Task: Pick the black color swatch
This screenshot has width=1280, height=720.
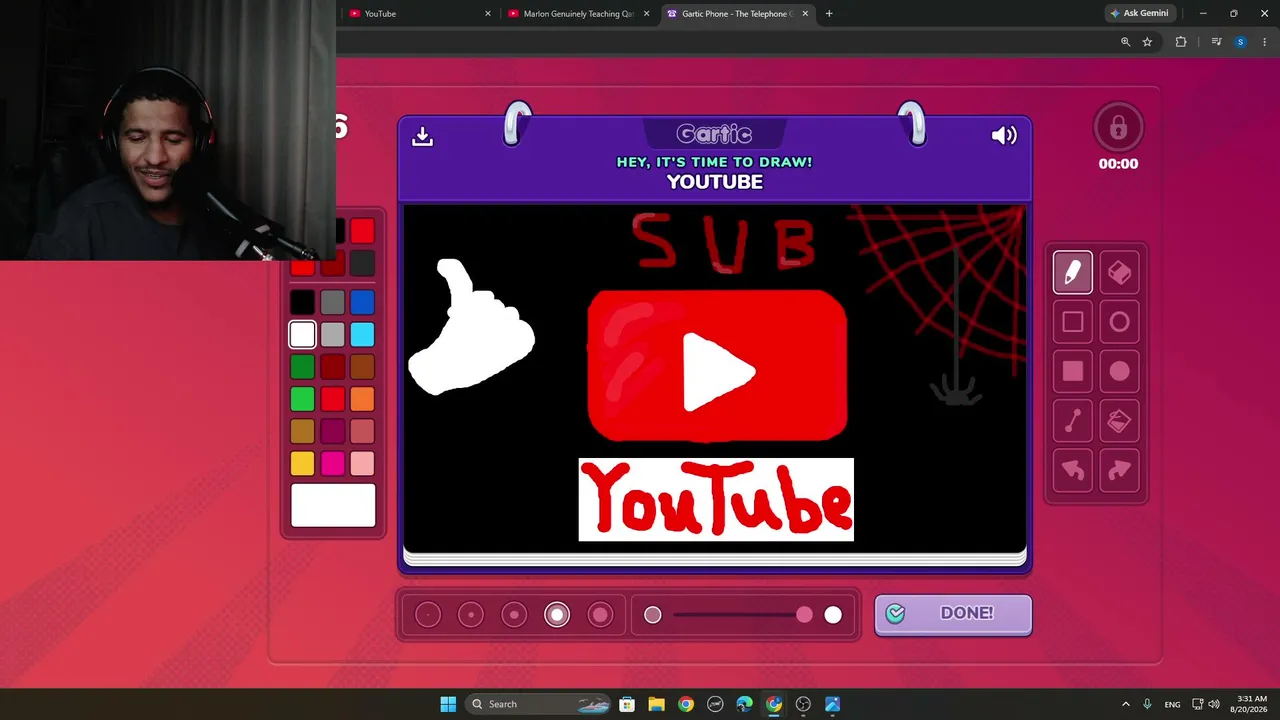Action: [302, 302]
